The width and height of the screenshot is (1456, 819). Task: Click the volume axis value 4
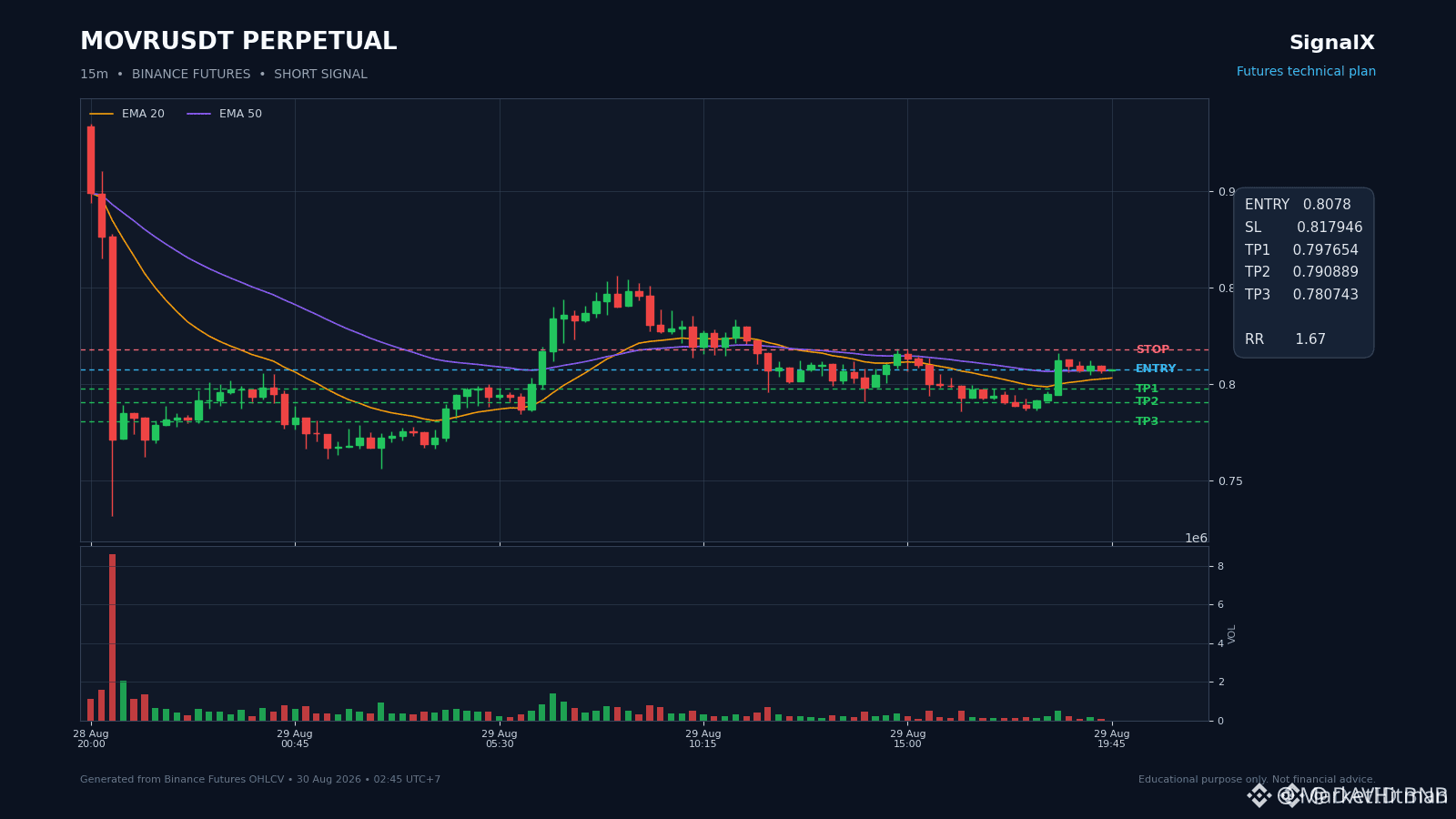pos(1221,643)
